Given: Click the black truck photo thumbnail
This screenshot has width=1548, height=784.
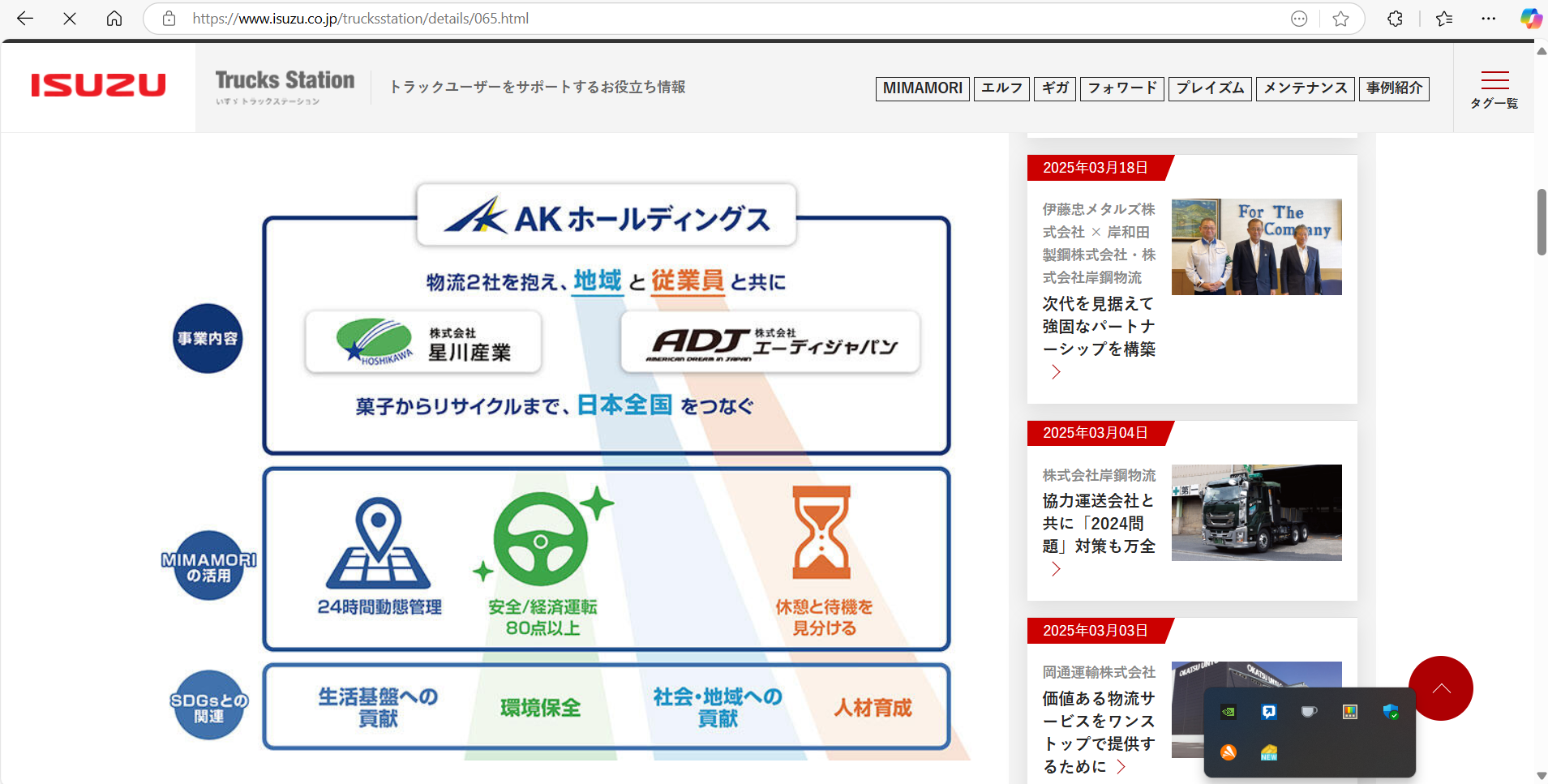Looking at the screenshot, I should (x=1256, y=512).
